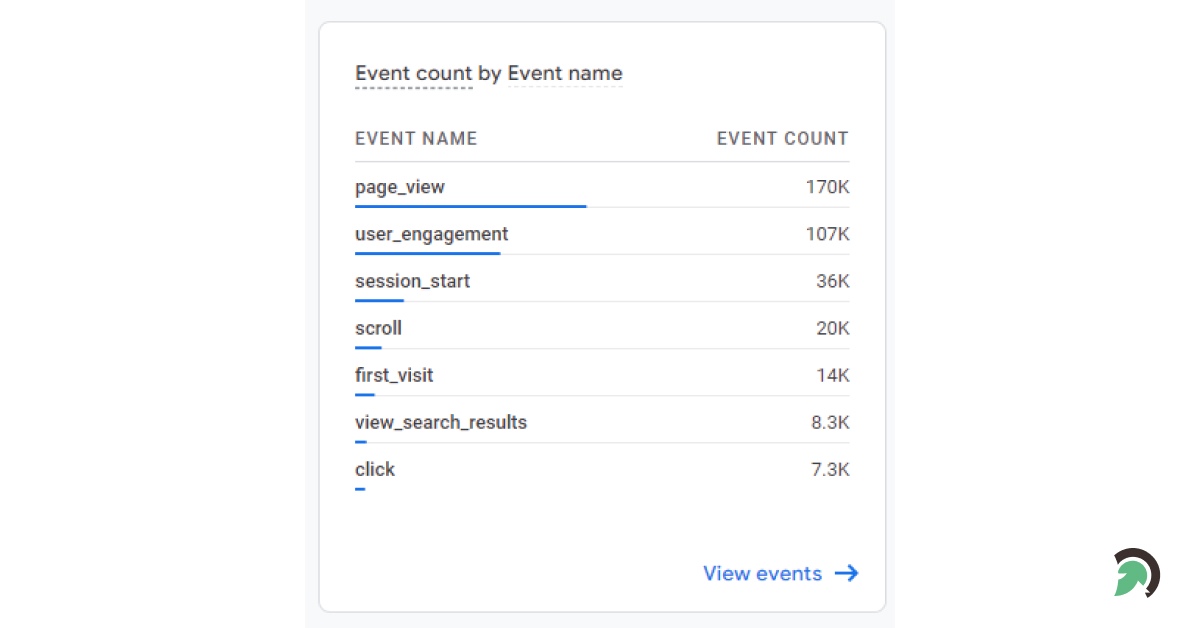1200x628 pixels.
Task: Select the view_search_results event row
Action: 441,422
